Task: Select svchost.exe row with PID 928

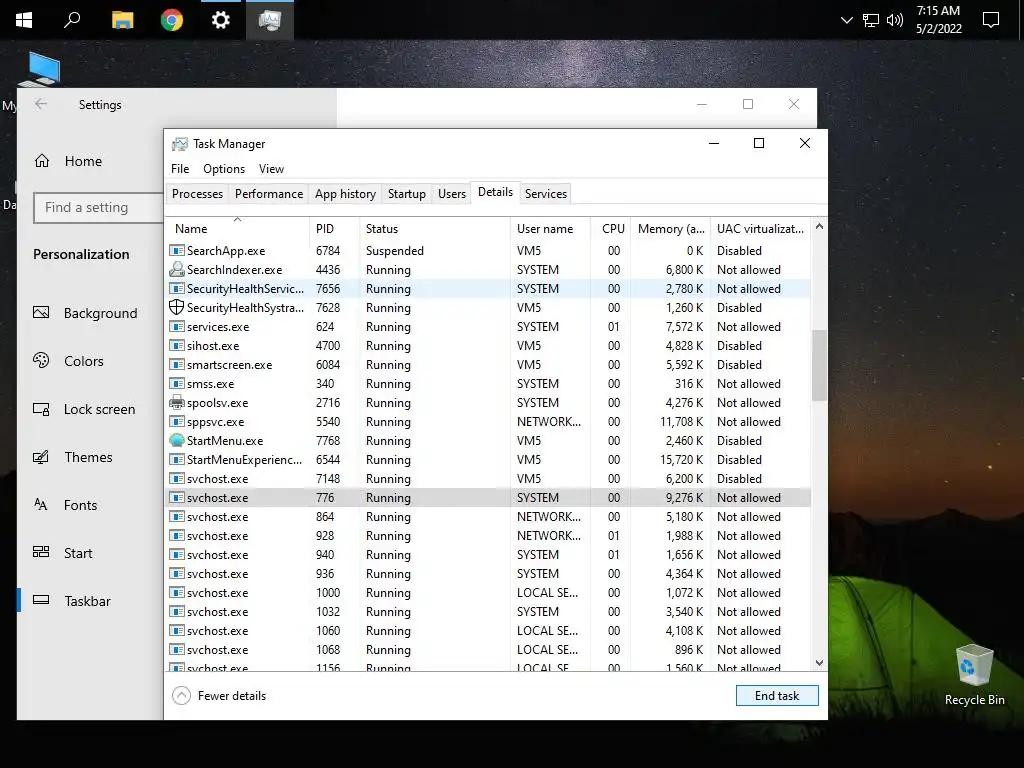Action: click(x=488, y=536)
